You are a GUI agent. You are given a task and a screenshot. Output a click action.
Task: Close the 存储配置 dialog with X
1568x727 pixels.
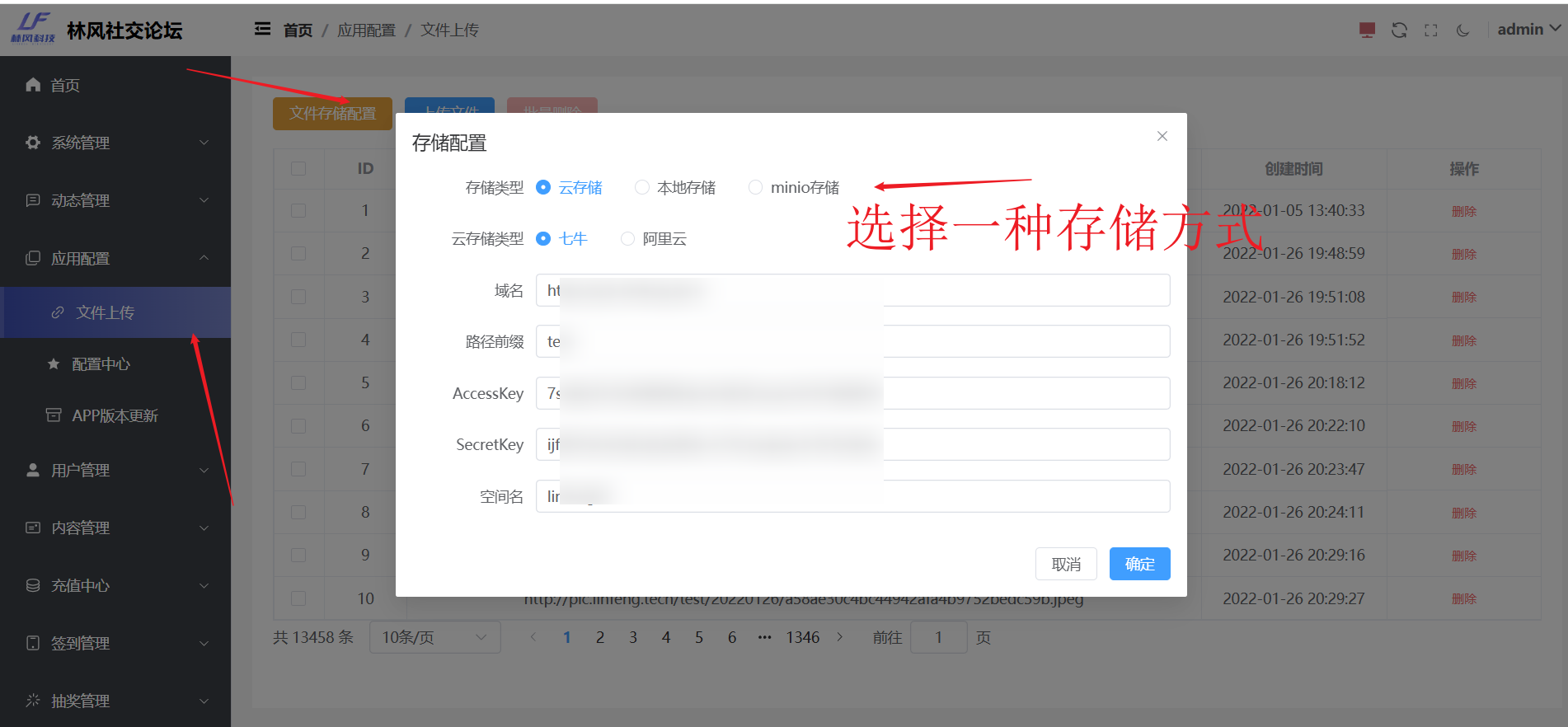[x=1162, y=136]
